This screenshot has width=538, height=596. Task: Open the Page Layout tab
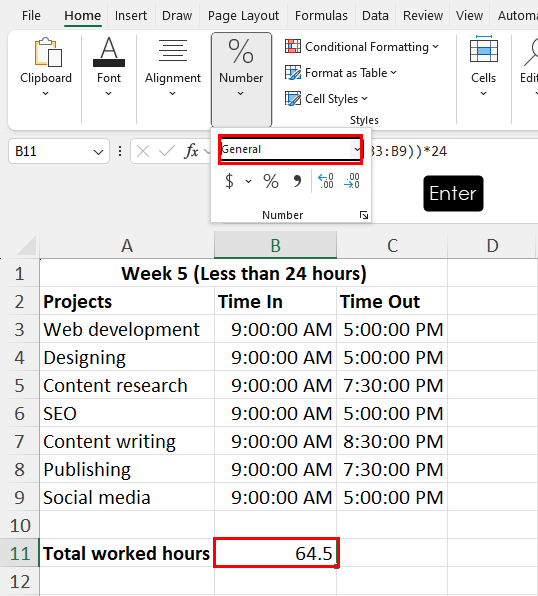243,16
